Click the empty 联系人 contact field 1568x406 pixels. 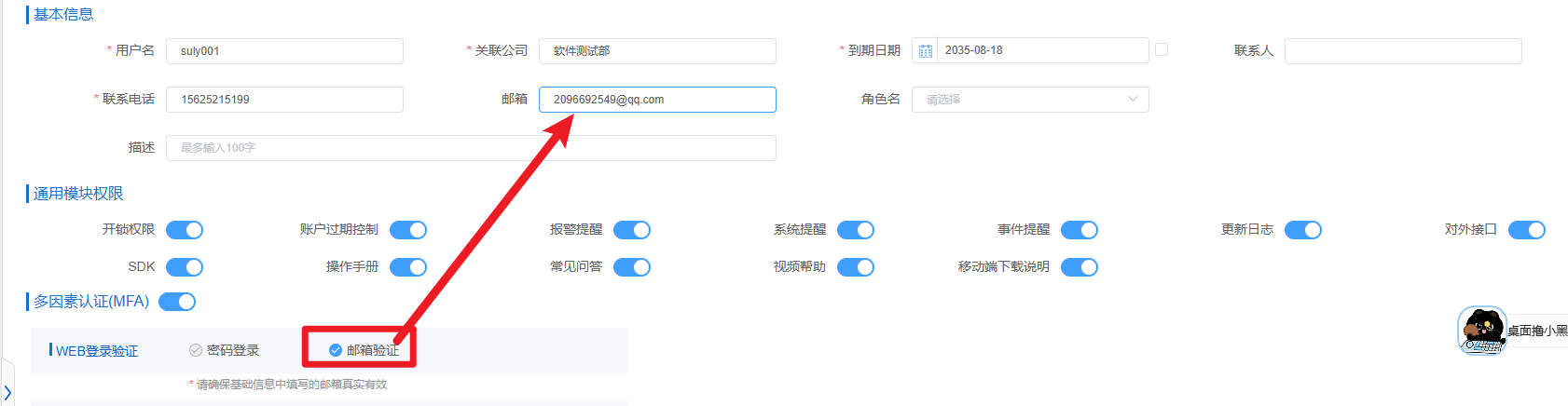point(1402,51)
